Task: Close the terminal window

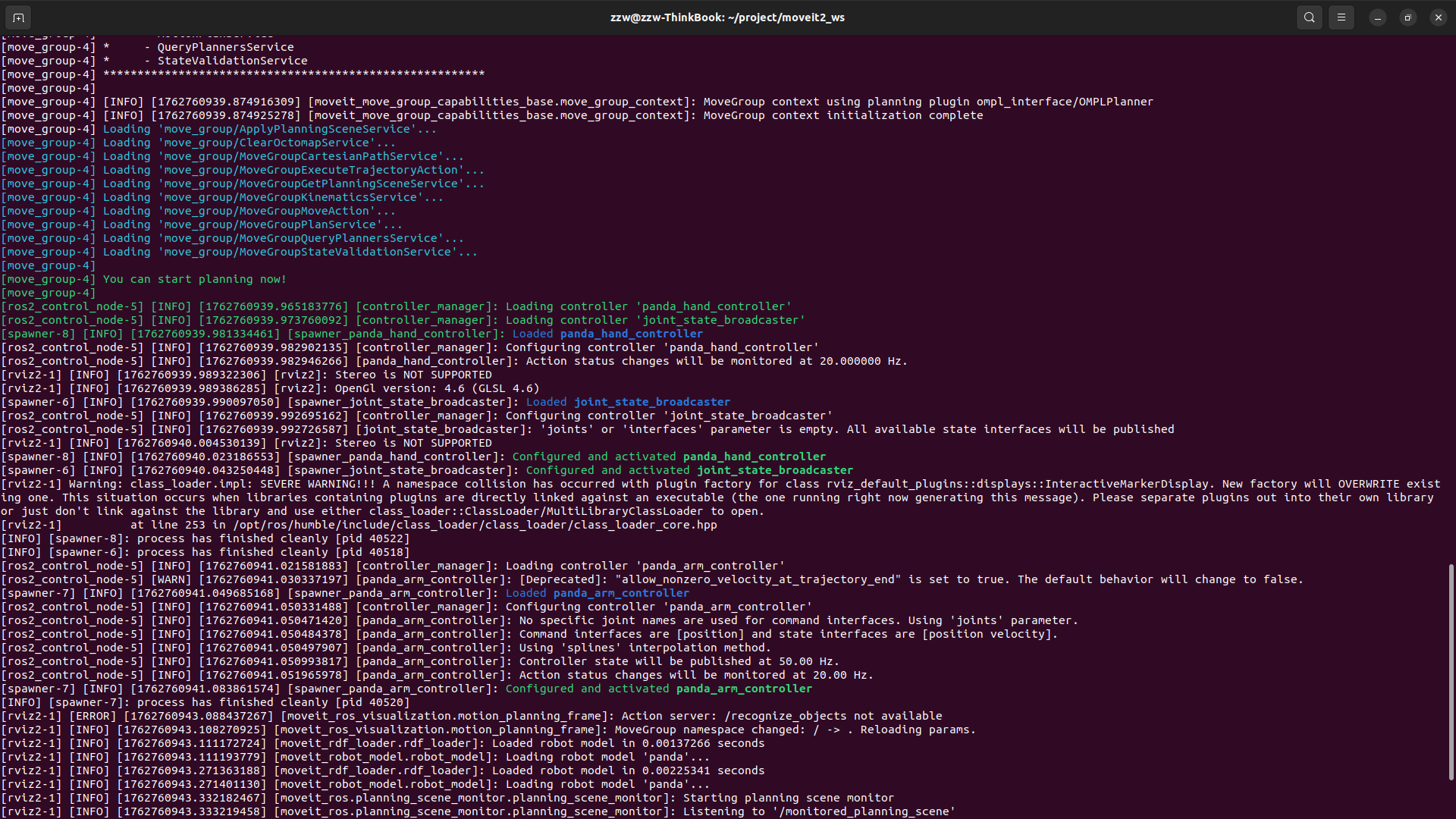Action: coord(1439,17)
